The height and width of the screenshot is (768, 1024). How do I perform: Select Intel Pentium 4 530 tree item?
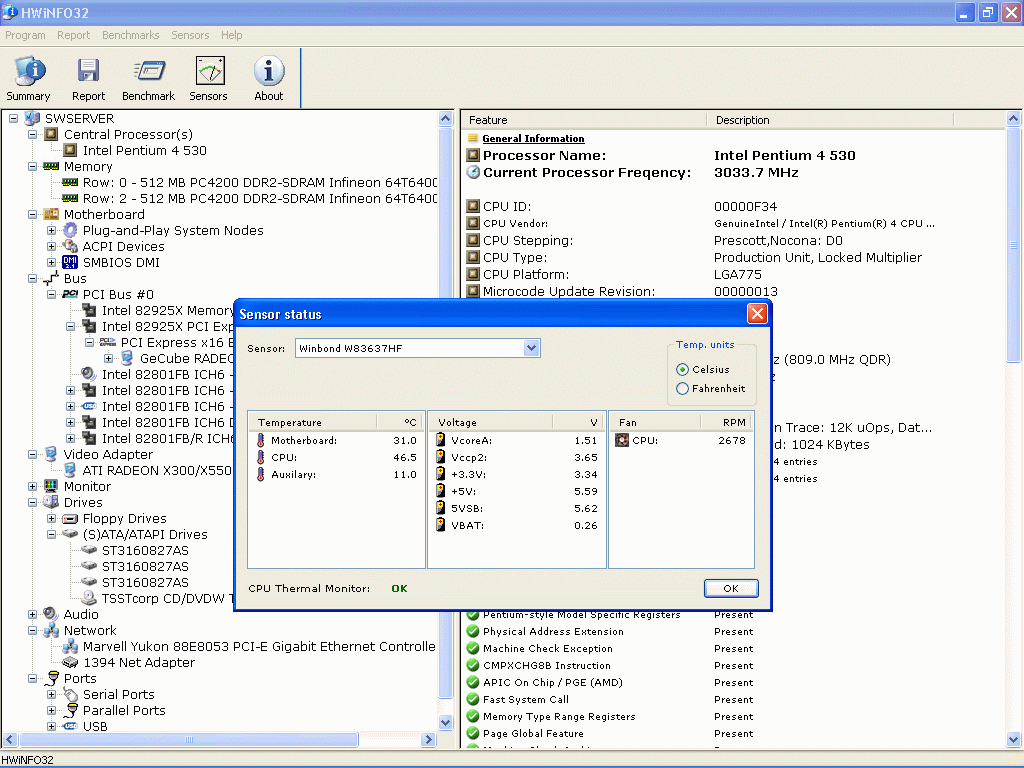tap(144, 151)
